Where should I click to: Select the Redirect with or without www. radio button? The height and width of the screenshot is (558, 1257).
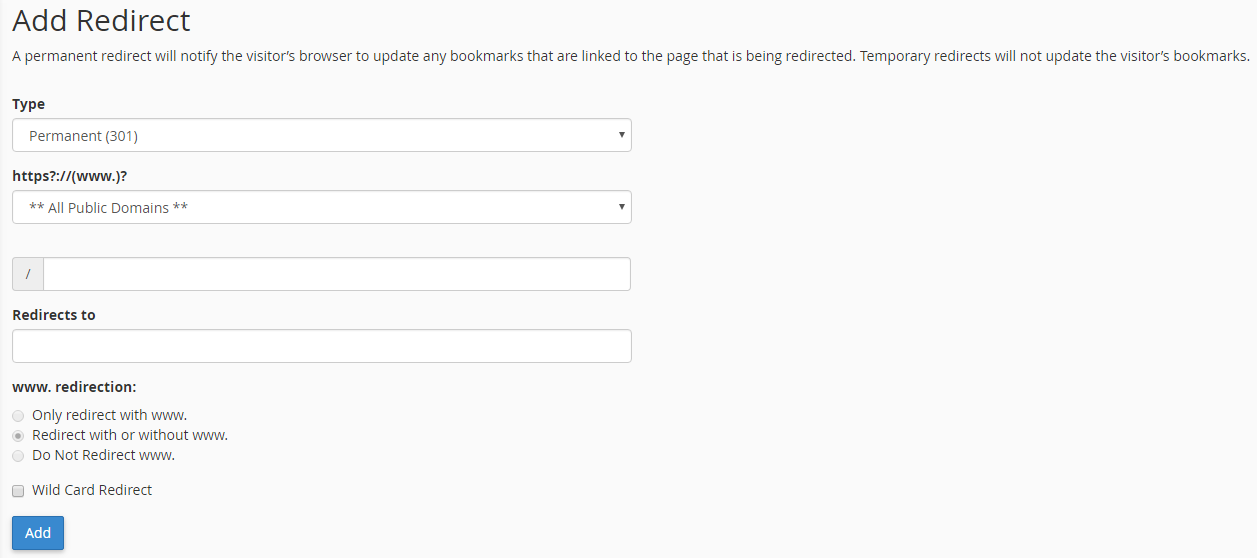click(x=18, y=436)
